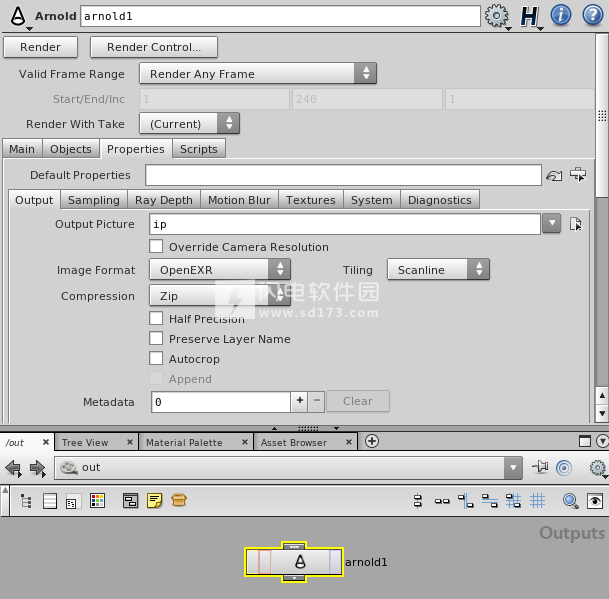The image size is (609, 599).
Task: Open help with the blue question icon
Action: 593,15
